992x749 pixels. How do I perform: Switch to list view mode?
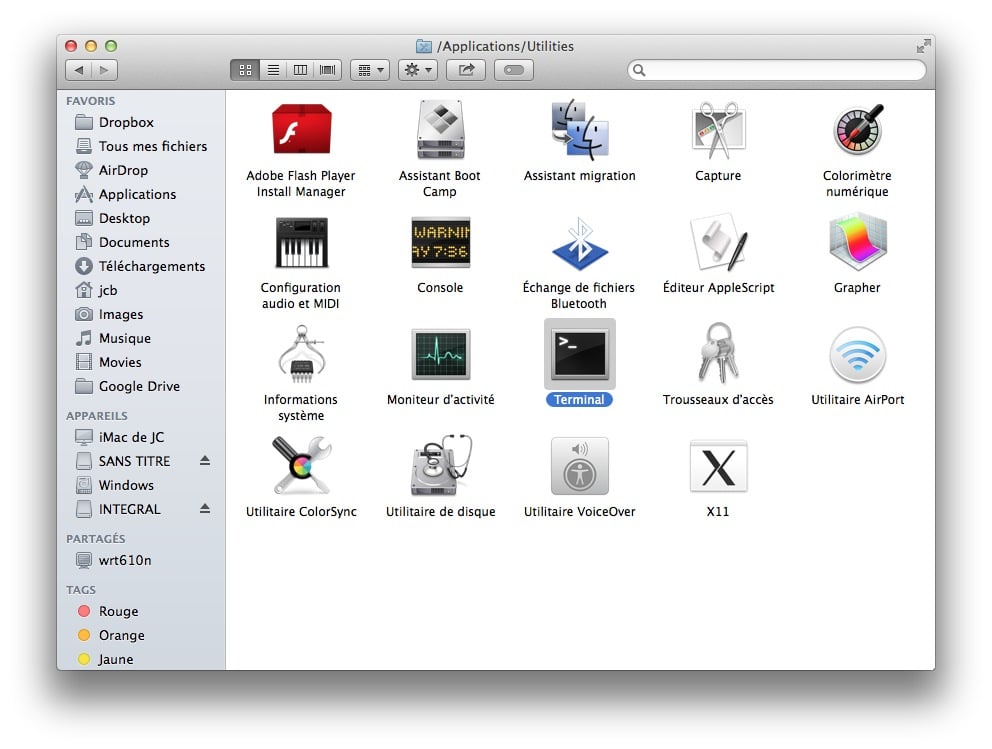[x=272, y=70]
